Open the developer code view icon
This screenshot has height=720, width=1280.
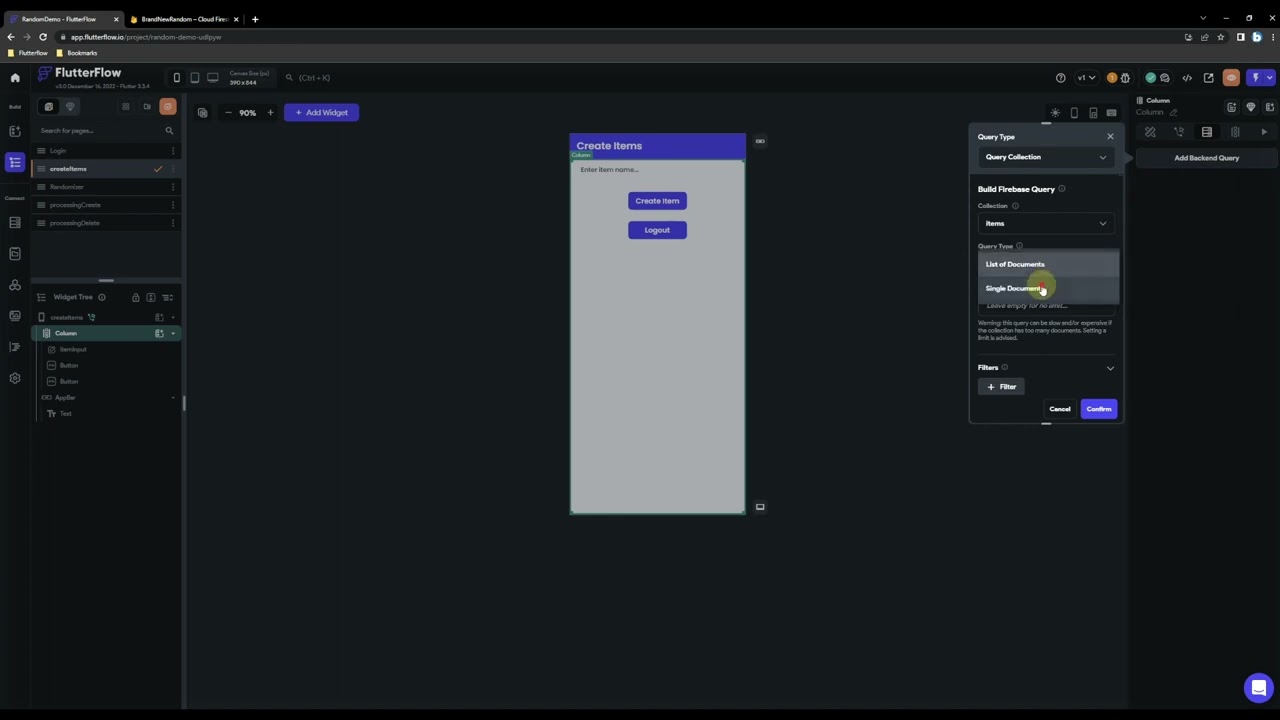coord(1187,77)
